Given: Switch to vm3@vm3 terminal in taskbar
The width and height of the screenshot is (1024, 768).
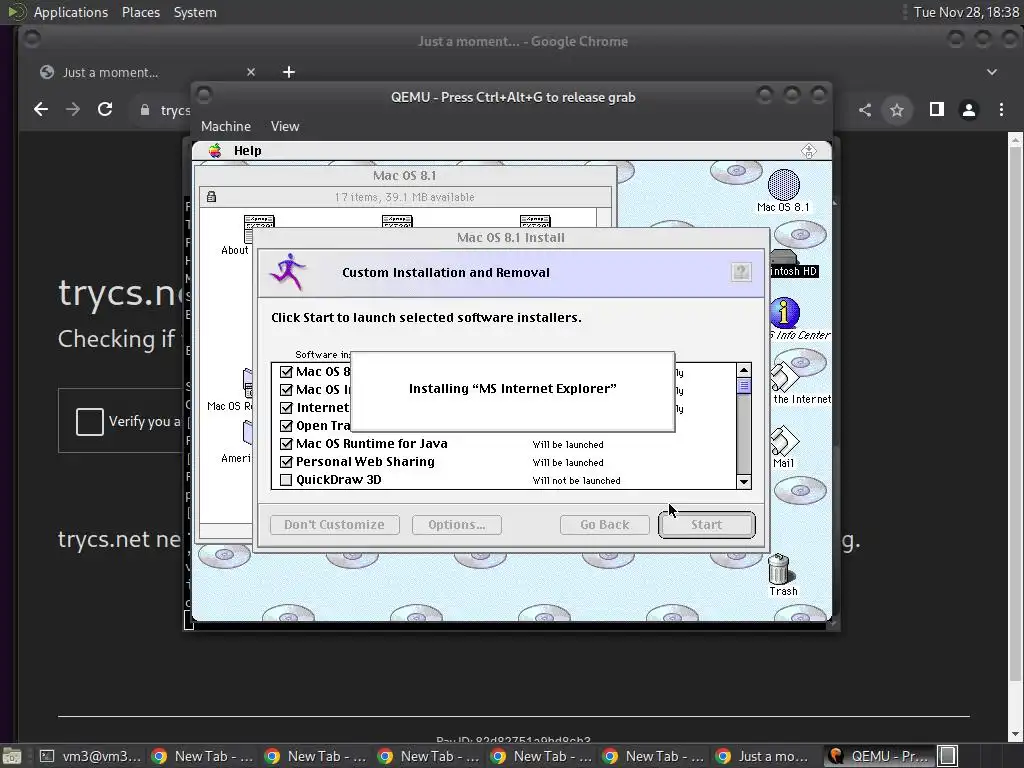Looking at the screenshot, I should click(90, 756).
